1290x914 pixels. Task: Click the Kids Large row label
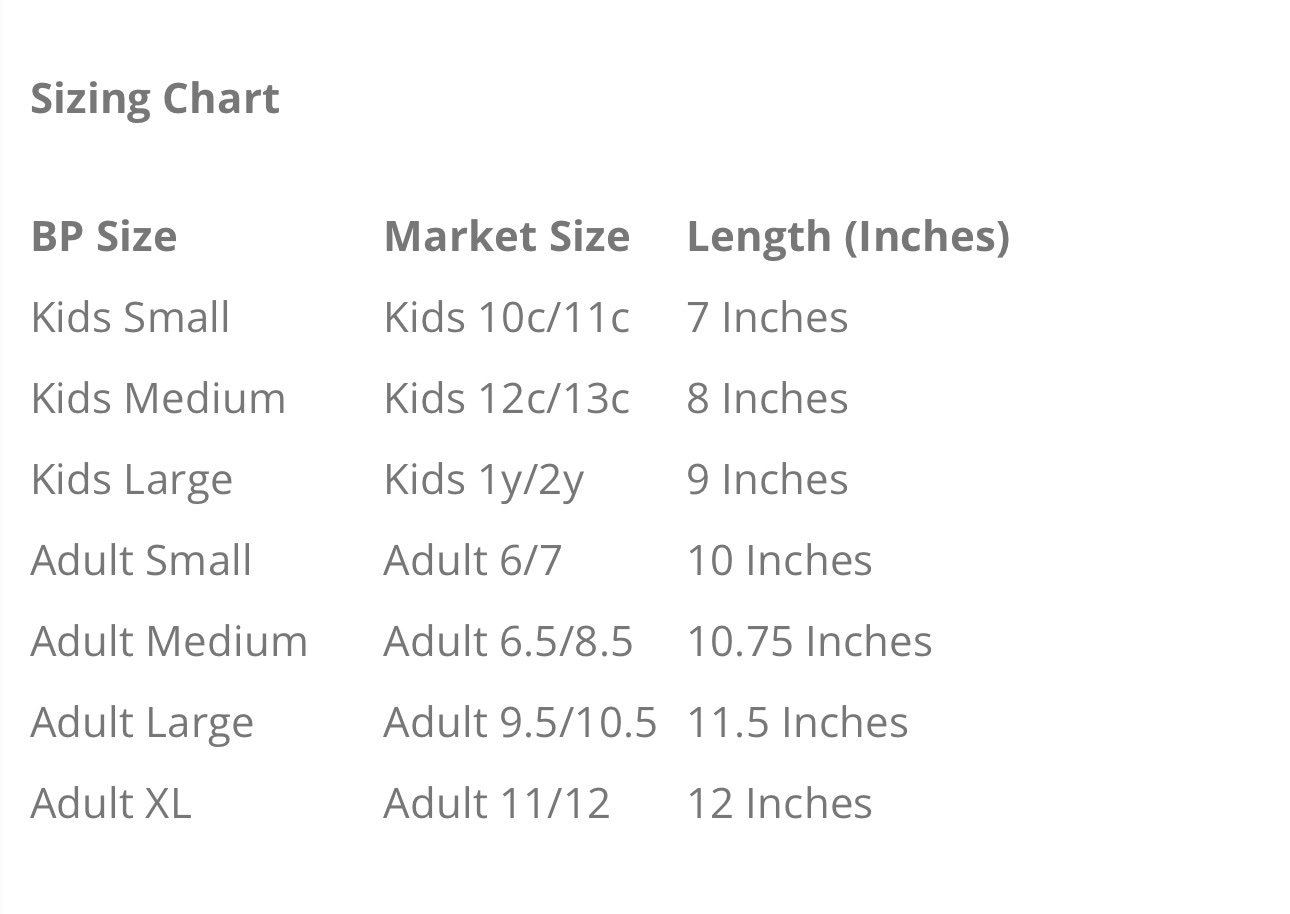[132, 481]
